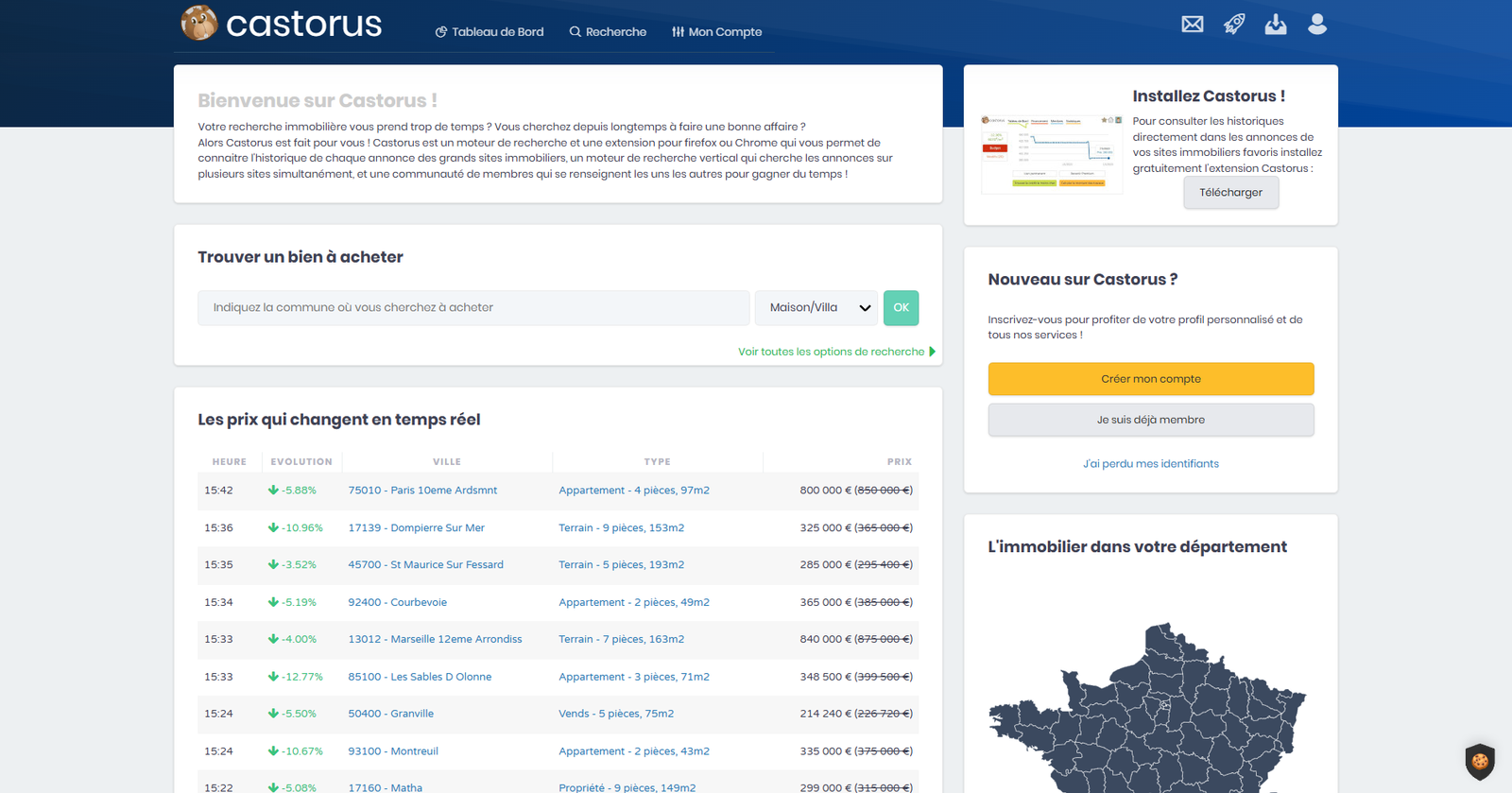Click the Bienvenue sur Castorus heading
Screen dimensions: 1512x793
318,100
